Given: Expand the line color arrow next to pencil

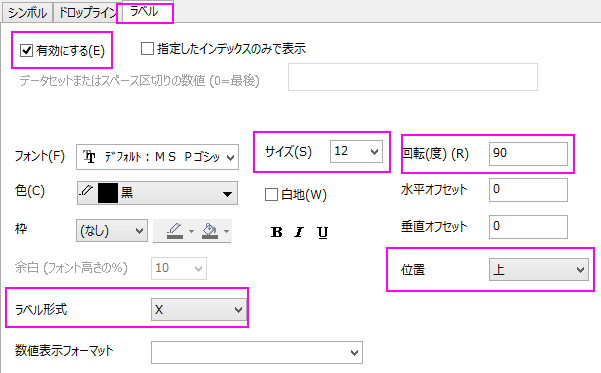Looking at the screenshot, I should (191, 232).
